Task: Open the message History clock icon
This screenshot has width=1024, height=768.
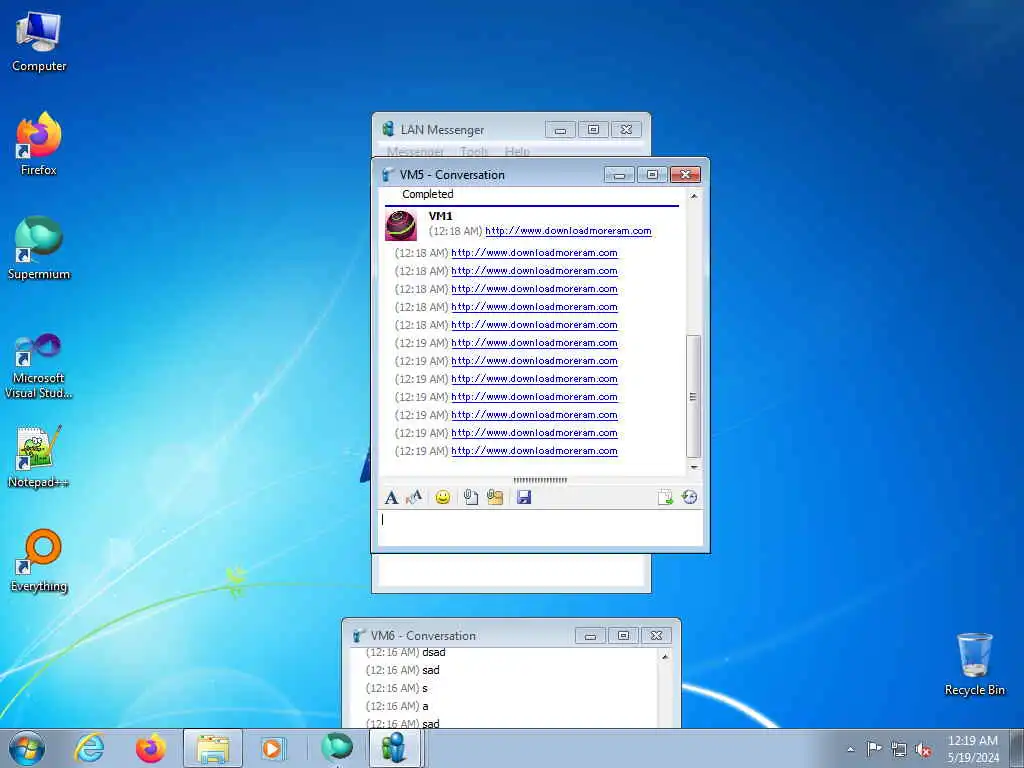Action: (690, 498)
